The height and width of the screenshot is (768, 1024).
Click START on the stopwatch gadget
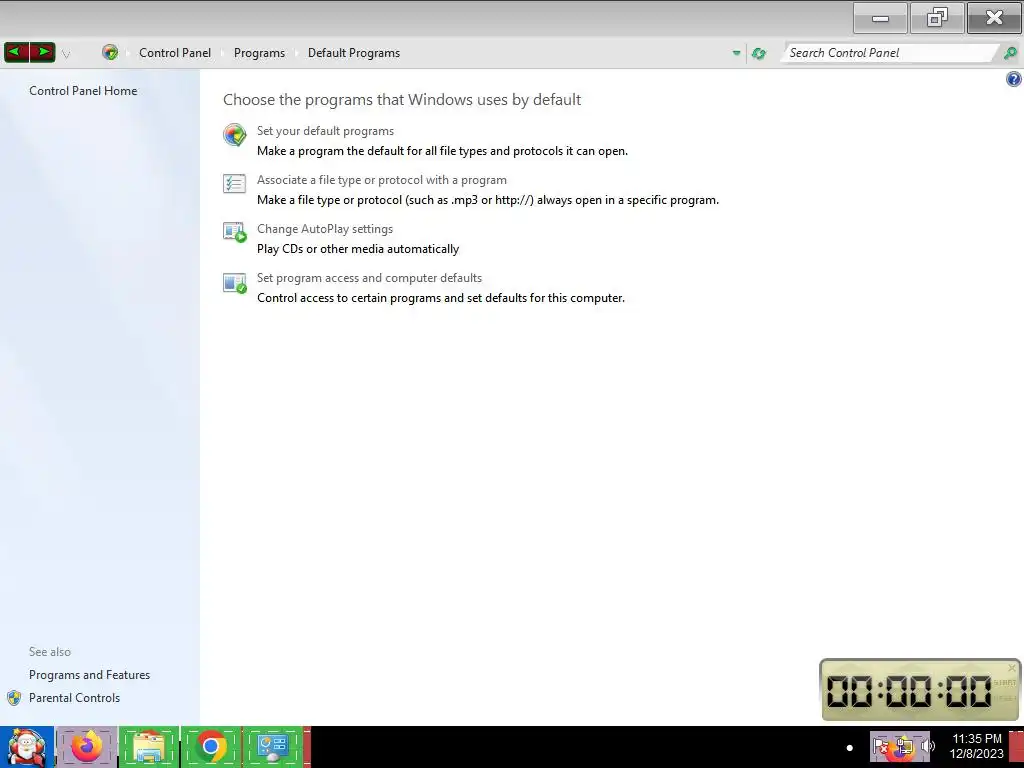(x=1004, y=682)
